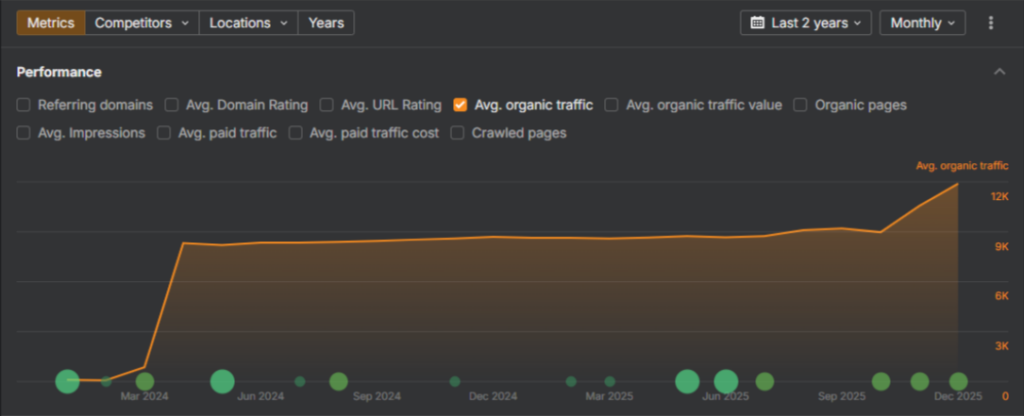Click the calendar icon beside Last 2 years
Viewport: 1024px width, 416px height.
757,22
